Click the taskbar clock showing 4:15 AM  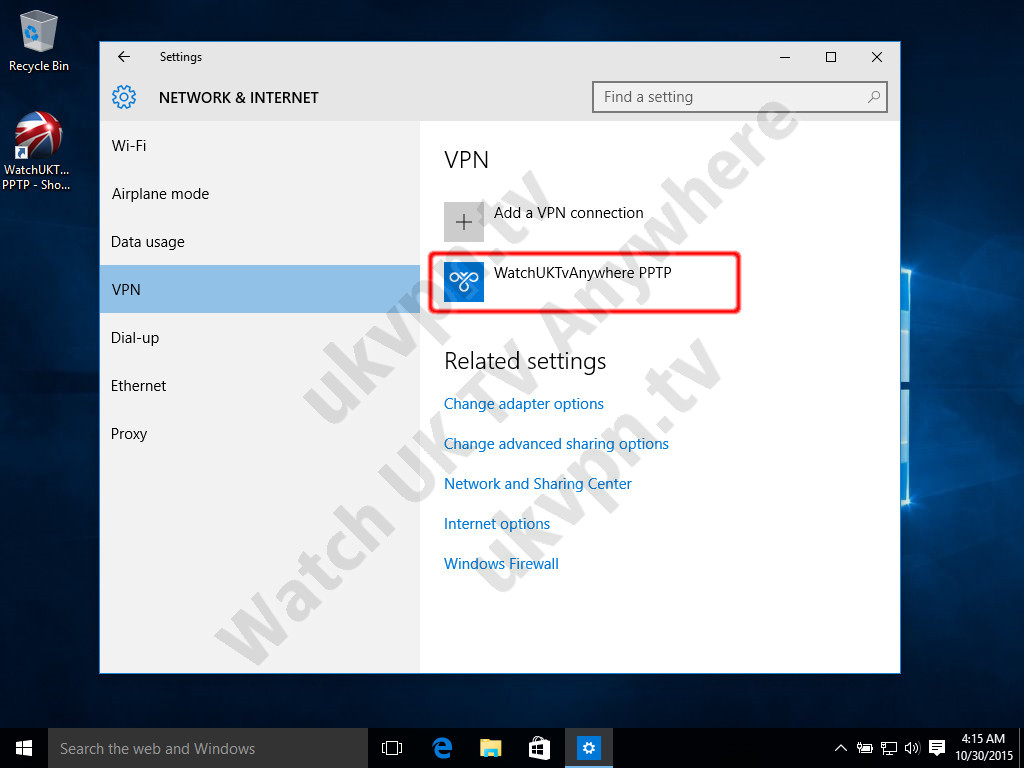[x=984, y=748]
